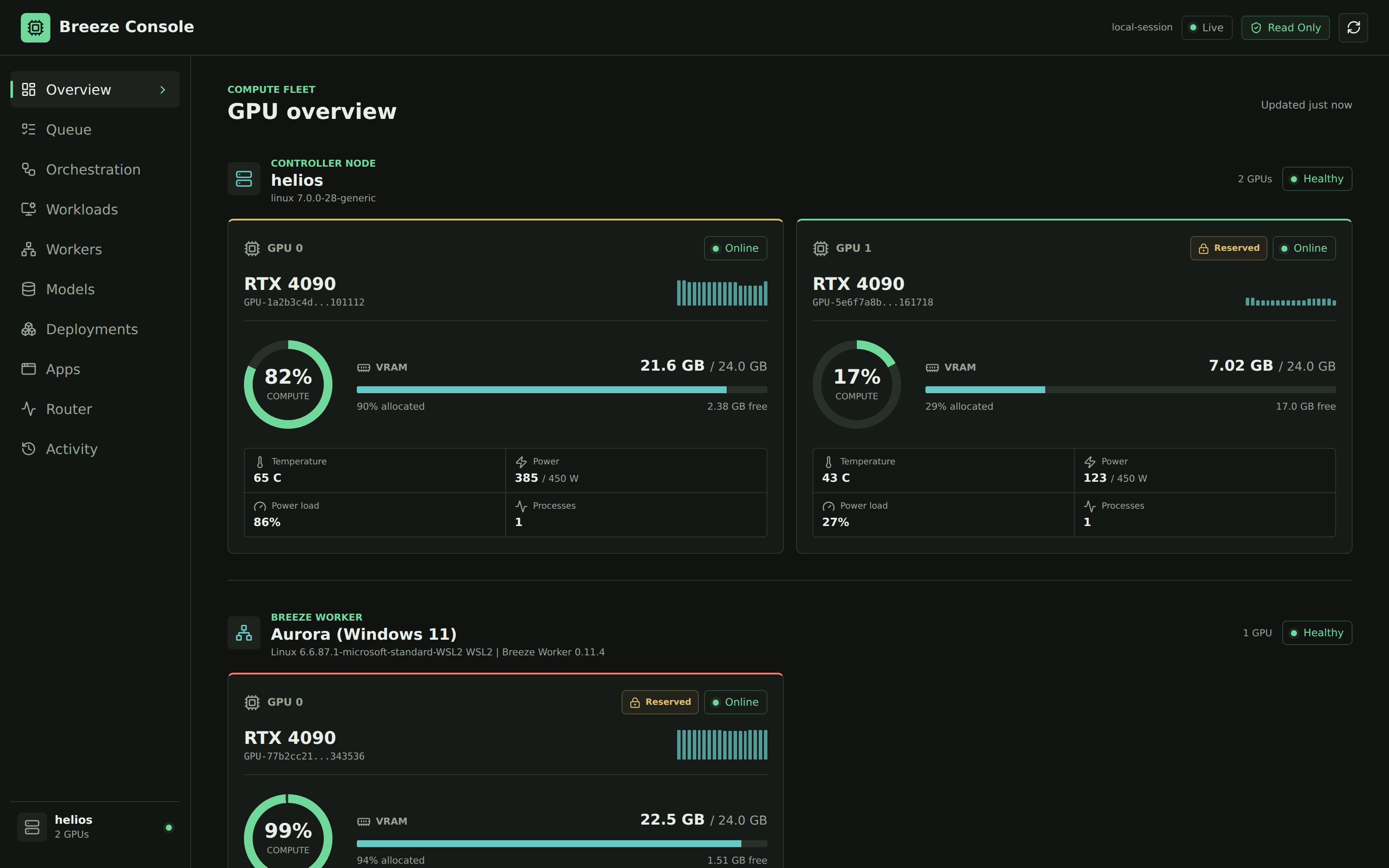The width and height of the screenshot is (1389, 868).
Task: Click the Workloads monitor icon in sidebar
Action: click(29, 209)
